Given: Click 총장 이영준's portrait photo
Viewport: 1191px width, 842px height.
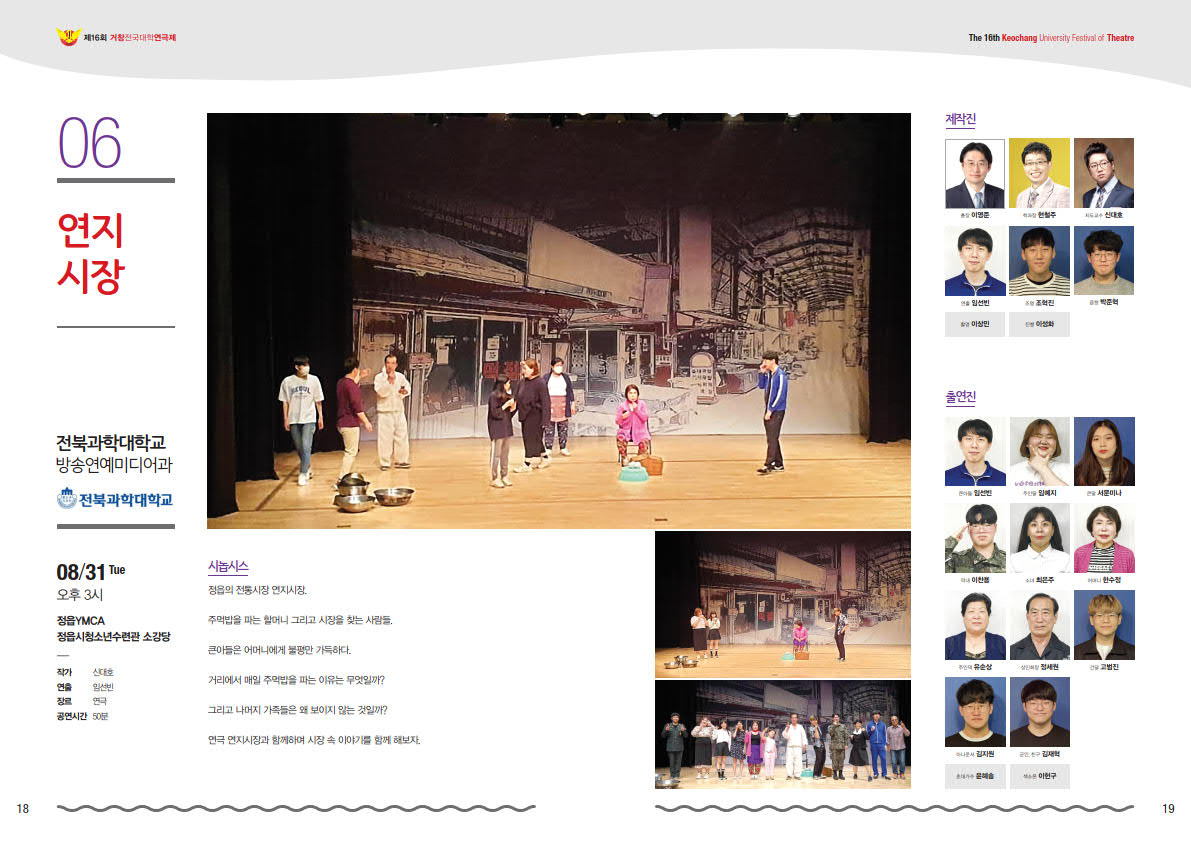Looking at the screenshot, I should [974, 174].
